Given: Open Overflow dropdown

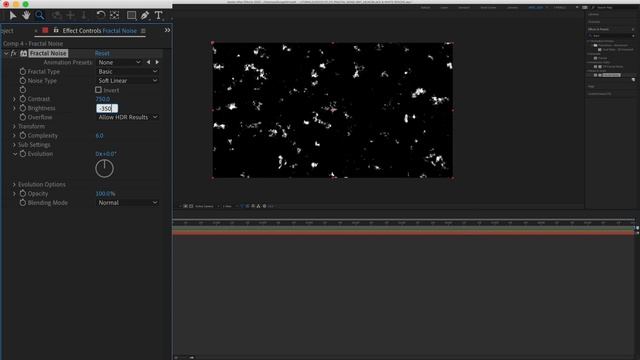Looking at the screenshot, I should pos(127,117).
